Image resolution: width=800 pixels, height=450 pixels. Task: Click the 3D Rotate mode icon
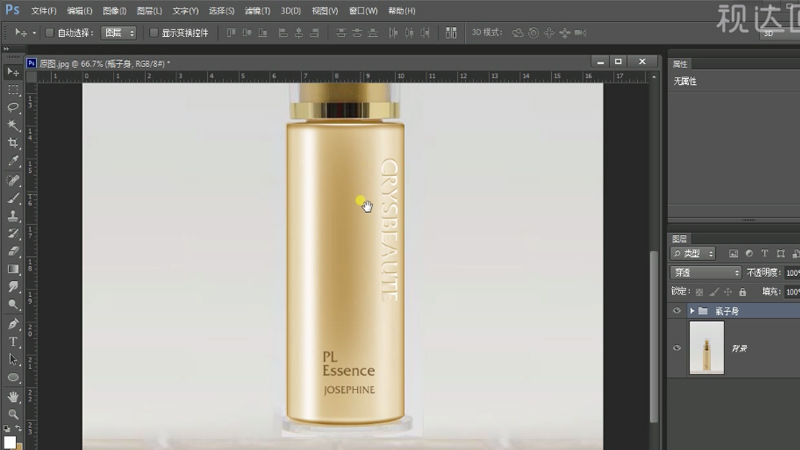(517, 33)
